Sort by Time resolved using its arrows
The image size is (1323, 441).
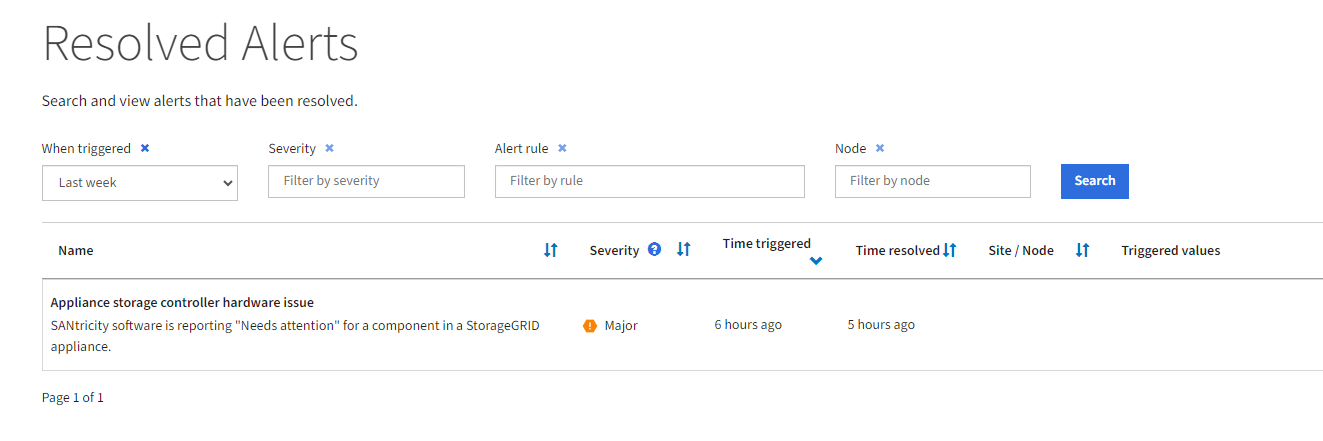pos(950,250)
